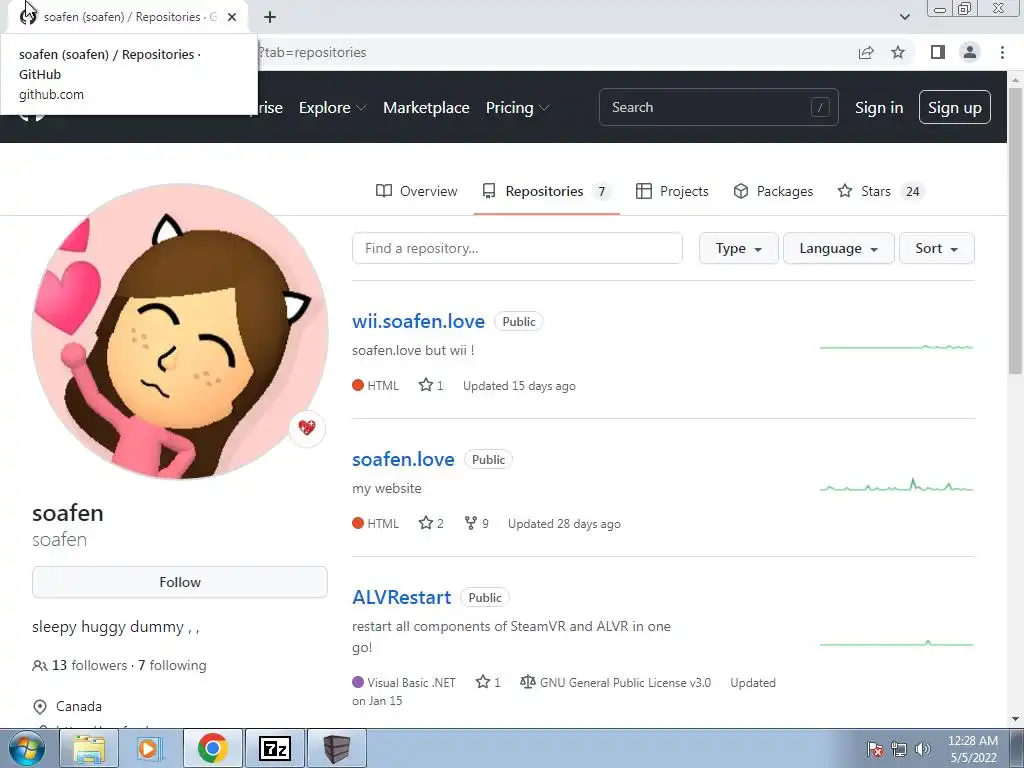Viewport: 1024px width, 768px height.
Task: Open Chrome side panel icon
Action: [938, 52]
